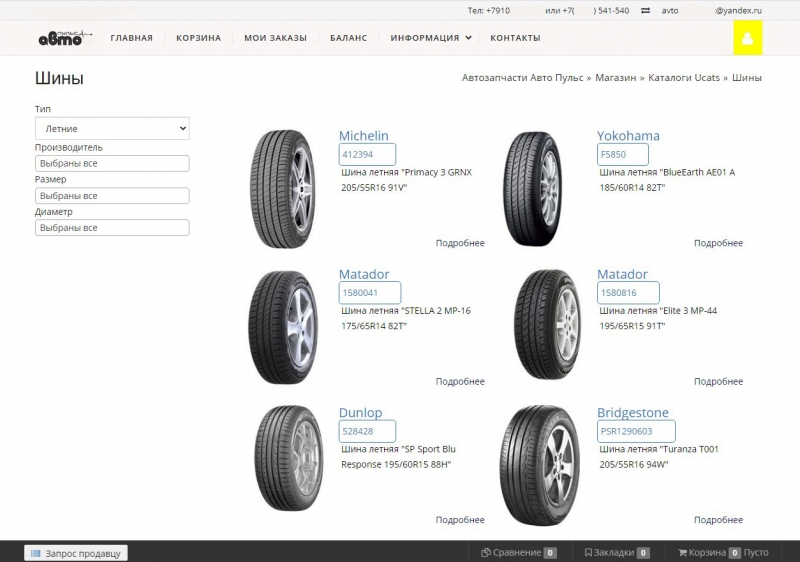
Task: Go to Мои заказы in navbar
Action: [x=276, y=38]
